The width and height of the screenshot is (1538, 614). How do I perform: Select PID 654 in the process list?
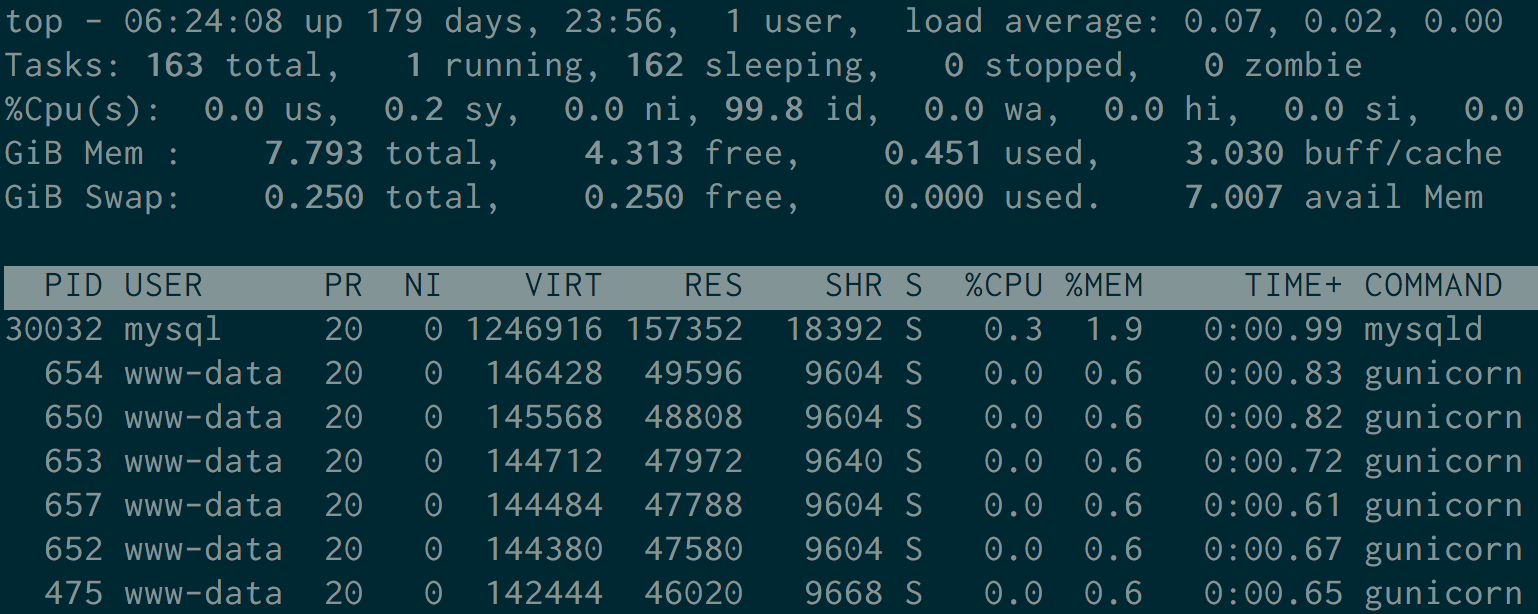[x=73, y=374]
